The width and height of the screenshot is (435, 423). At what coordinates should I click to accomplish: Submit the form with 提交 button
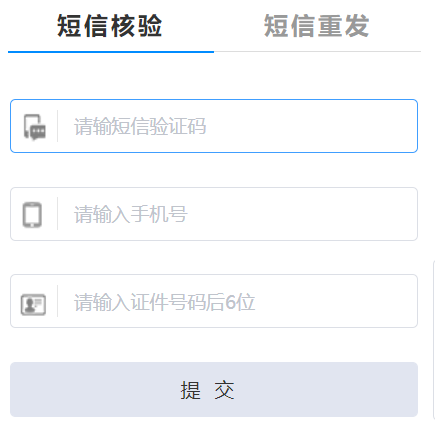click(x=214, y=389)
